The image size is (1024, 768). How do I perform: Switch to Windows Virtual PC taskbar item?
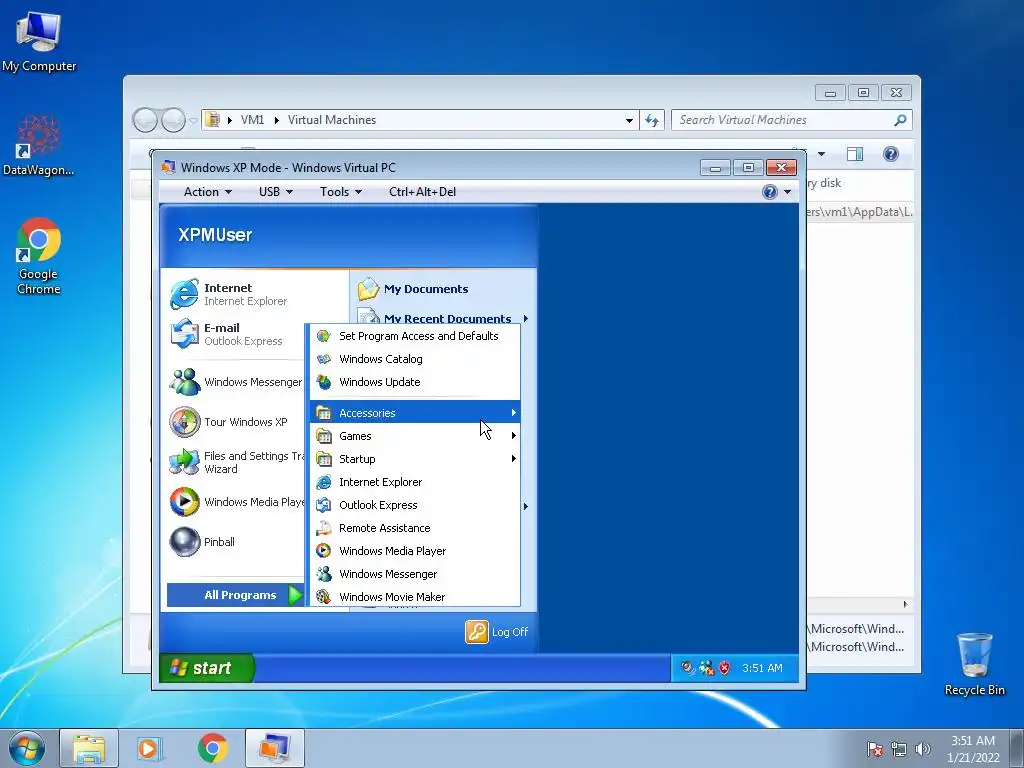tap(274, 748)
